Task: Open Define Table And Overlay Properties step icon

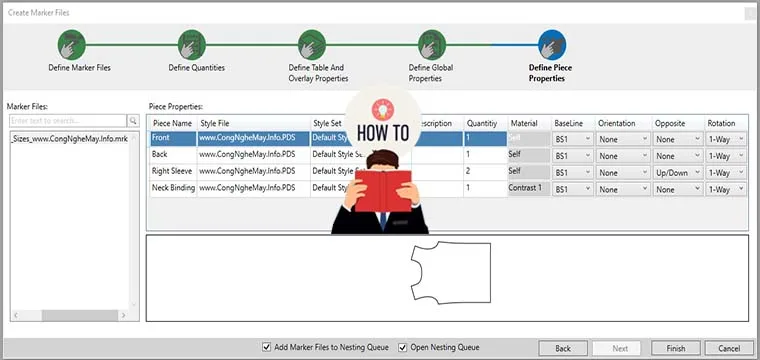Action: (312, 45)
